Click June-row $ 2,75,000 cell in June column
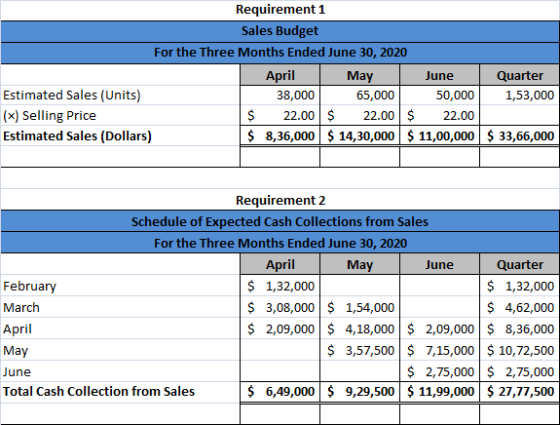The image size is (560, 425). tap(439, 372)
